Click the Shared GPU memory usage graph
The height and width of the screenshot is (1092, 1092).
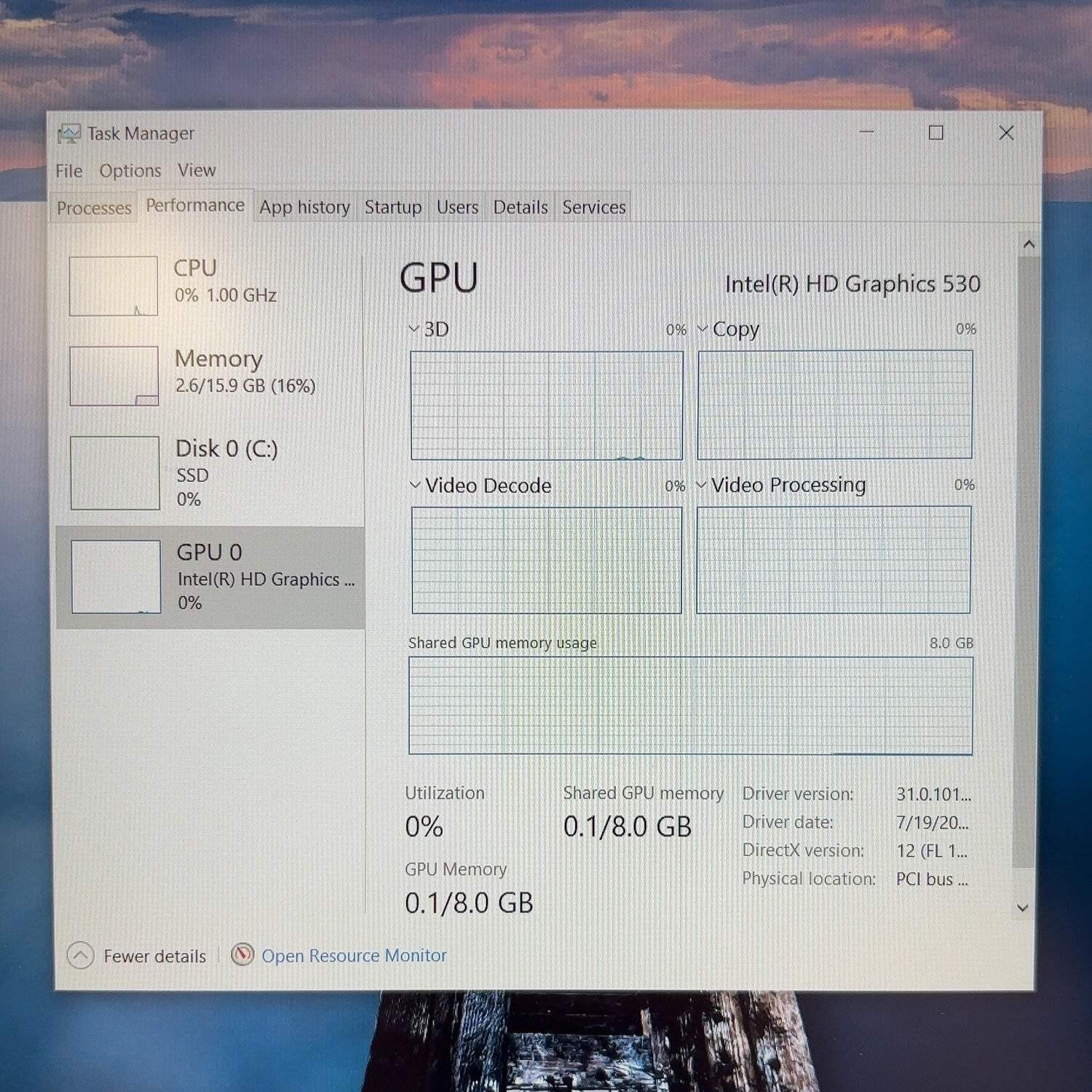point(690,705)
